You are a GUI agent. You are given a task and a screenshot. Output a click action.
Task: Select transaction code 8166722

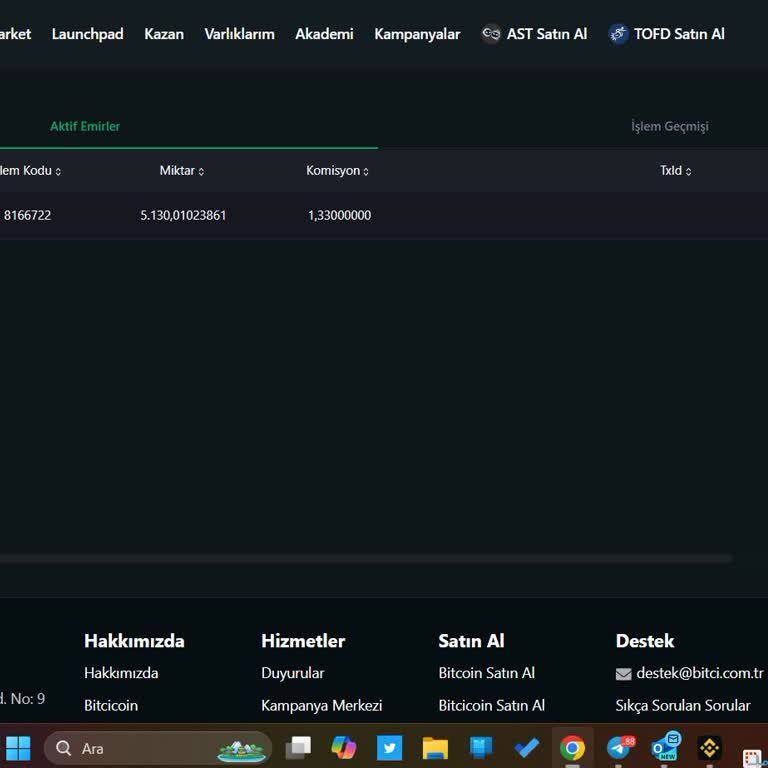(27, 216)
